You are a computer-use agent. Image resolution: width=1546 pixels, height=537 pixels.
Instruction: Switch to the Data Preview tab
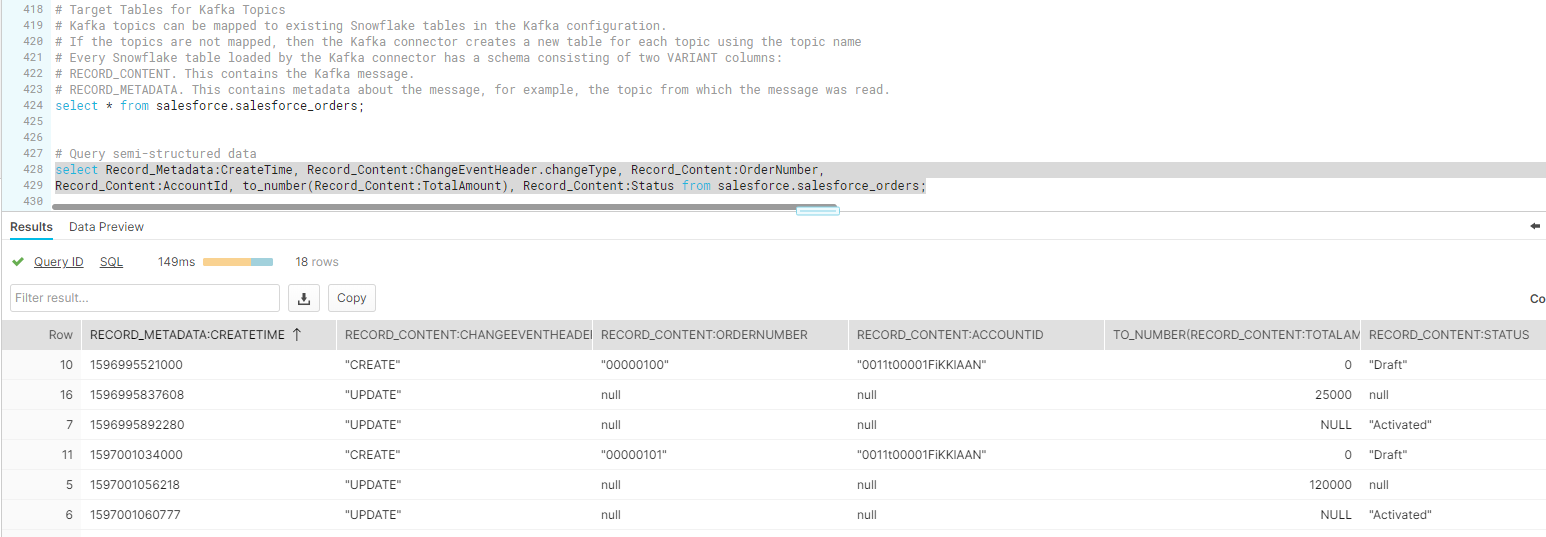(x=106, y=227)
